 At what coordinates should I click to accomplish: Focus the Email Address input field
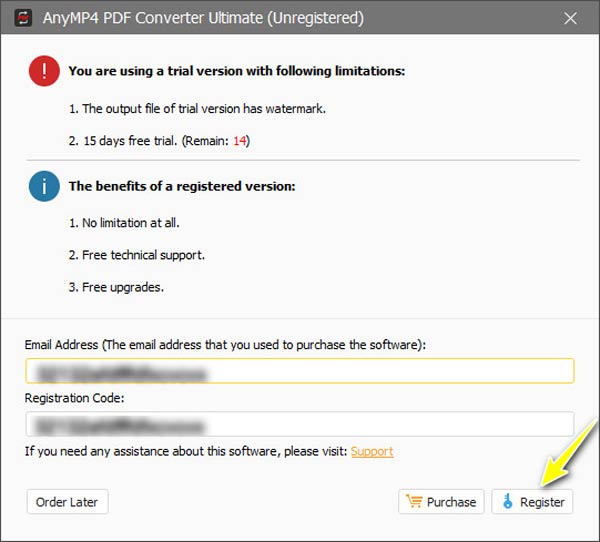tap(300, 371)
